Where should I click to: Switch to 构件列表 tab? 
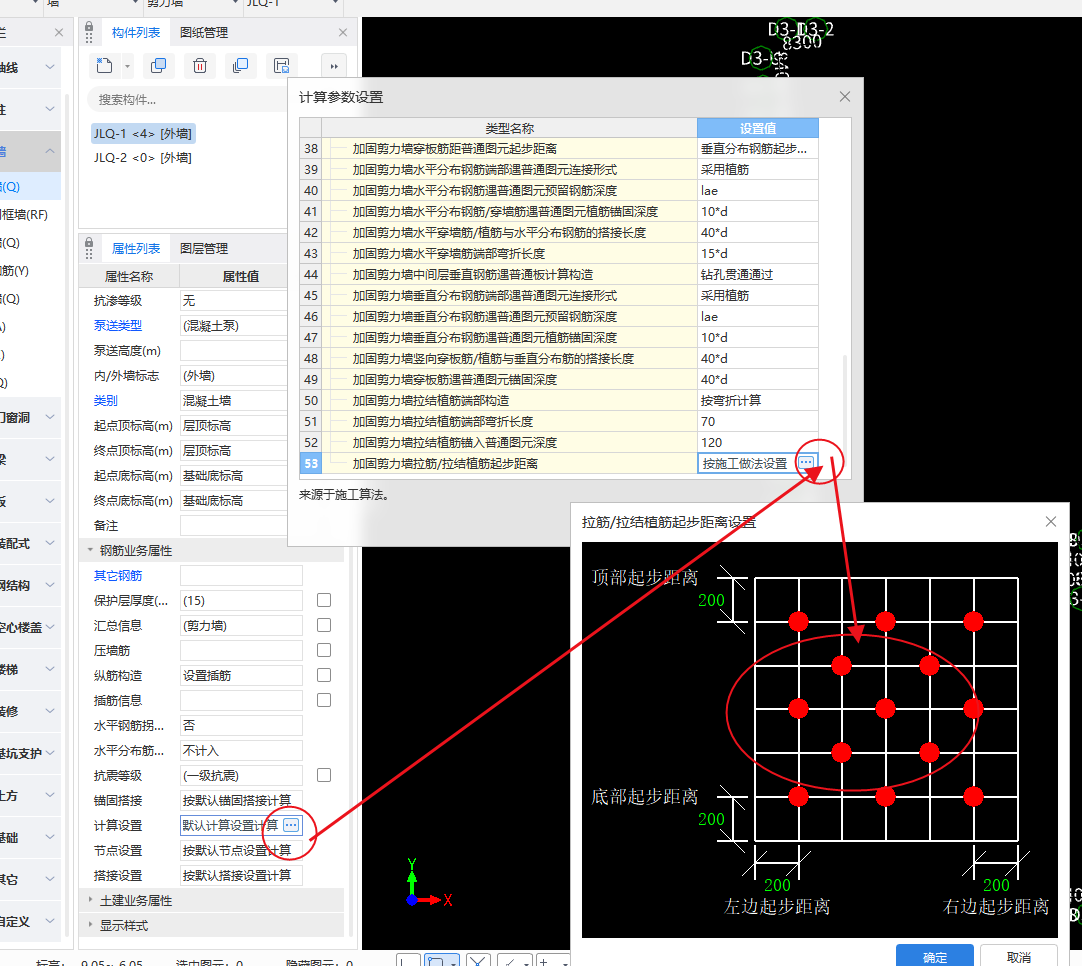[136, 32]
